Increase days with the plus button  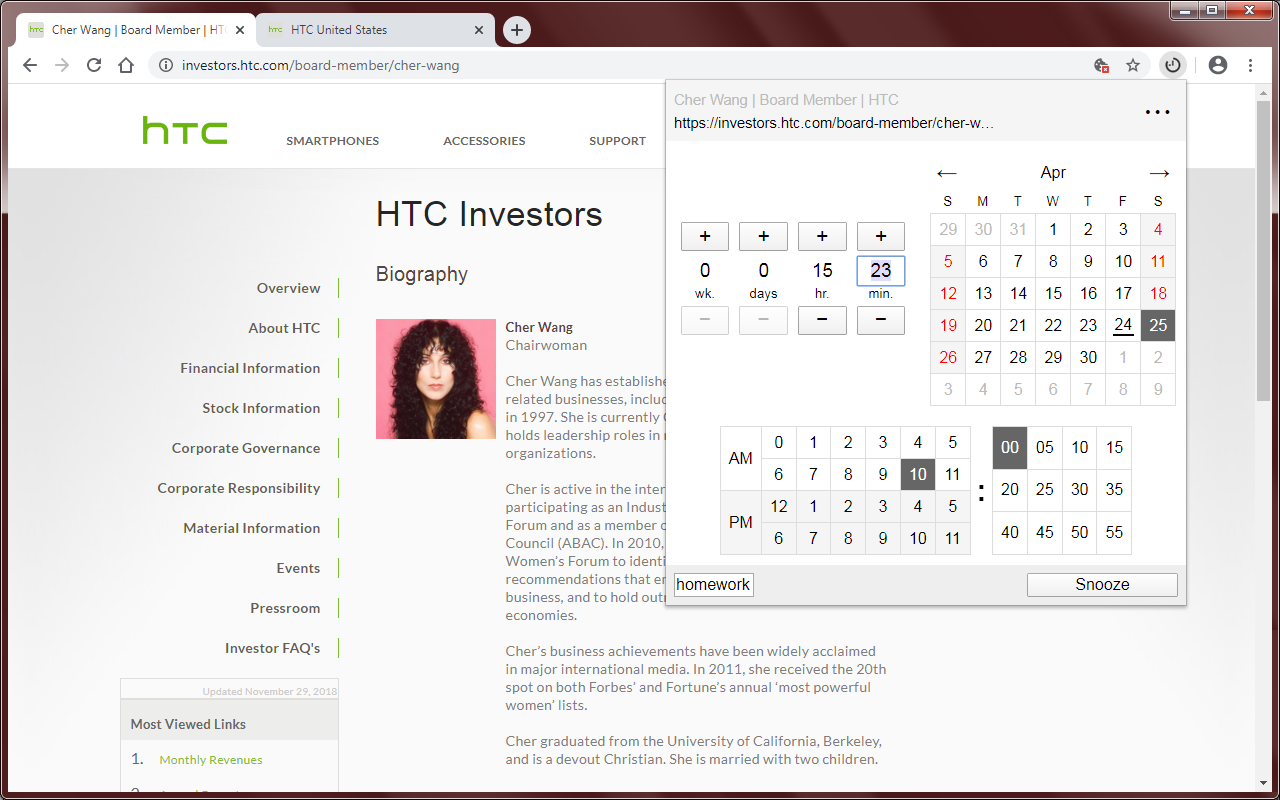[763, 237]
